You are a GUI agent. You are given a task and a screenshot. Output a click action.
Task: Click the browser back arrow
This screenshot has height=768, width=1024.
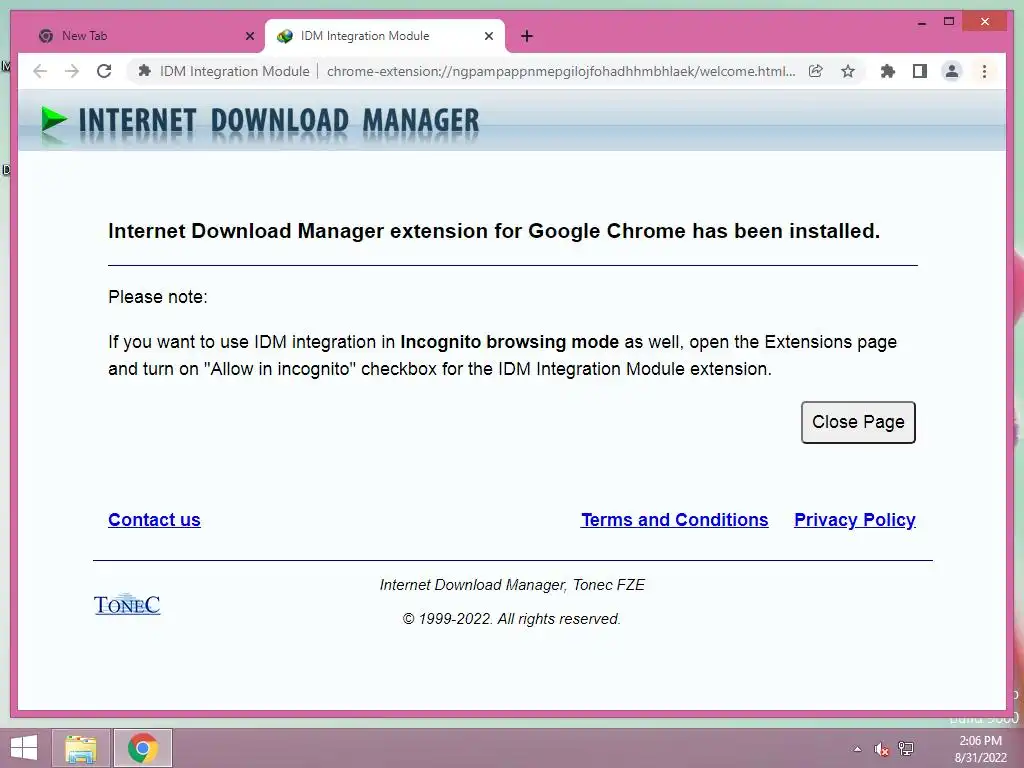tap(40, 71)
